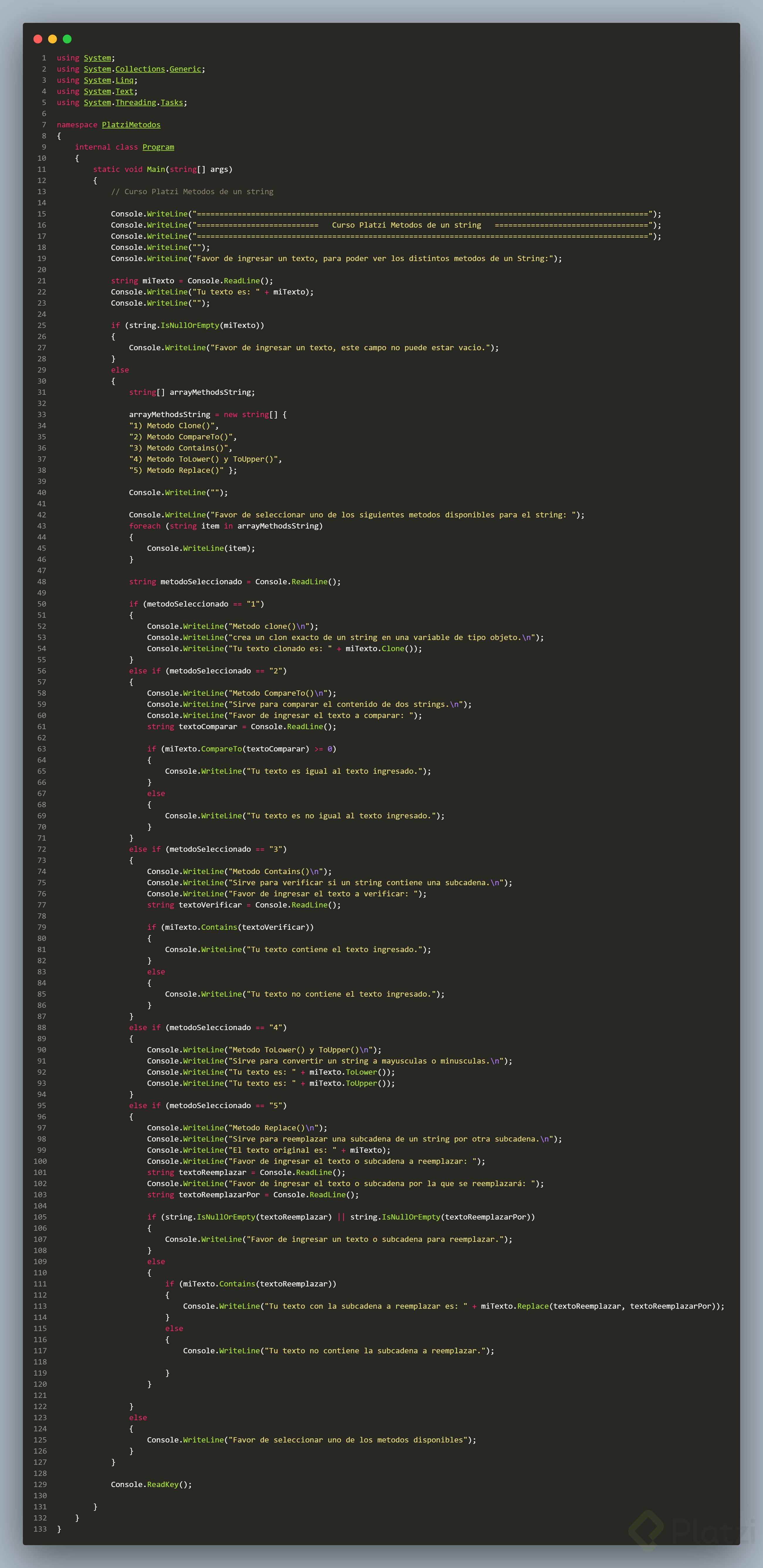Click namespace name 'PlatziMetodos'

coord(131,125)
